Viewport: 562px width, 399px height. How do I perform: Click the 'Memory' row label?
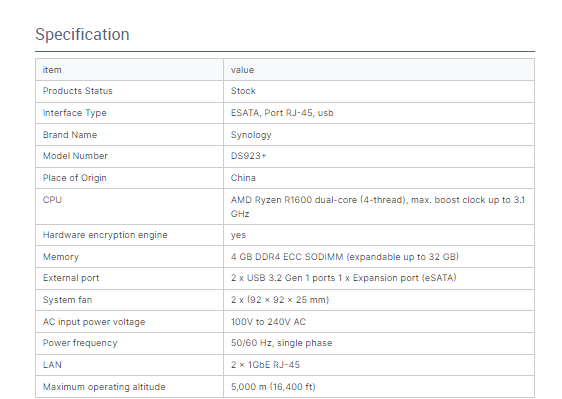click(61, 257)
